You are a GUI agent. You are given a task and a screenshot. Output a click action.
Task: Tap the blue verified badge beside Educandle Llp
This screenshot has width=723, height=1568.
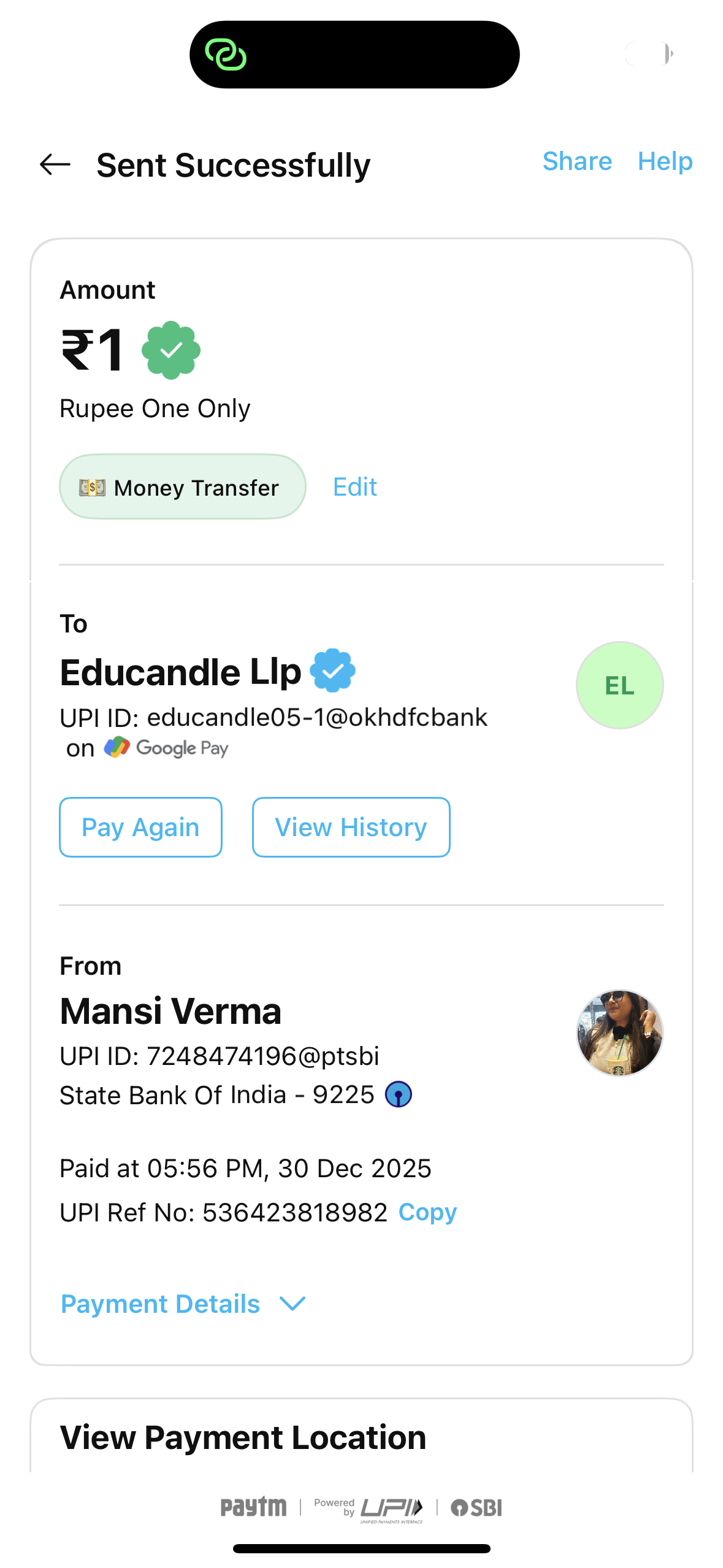tap(332, 671)
